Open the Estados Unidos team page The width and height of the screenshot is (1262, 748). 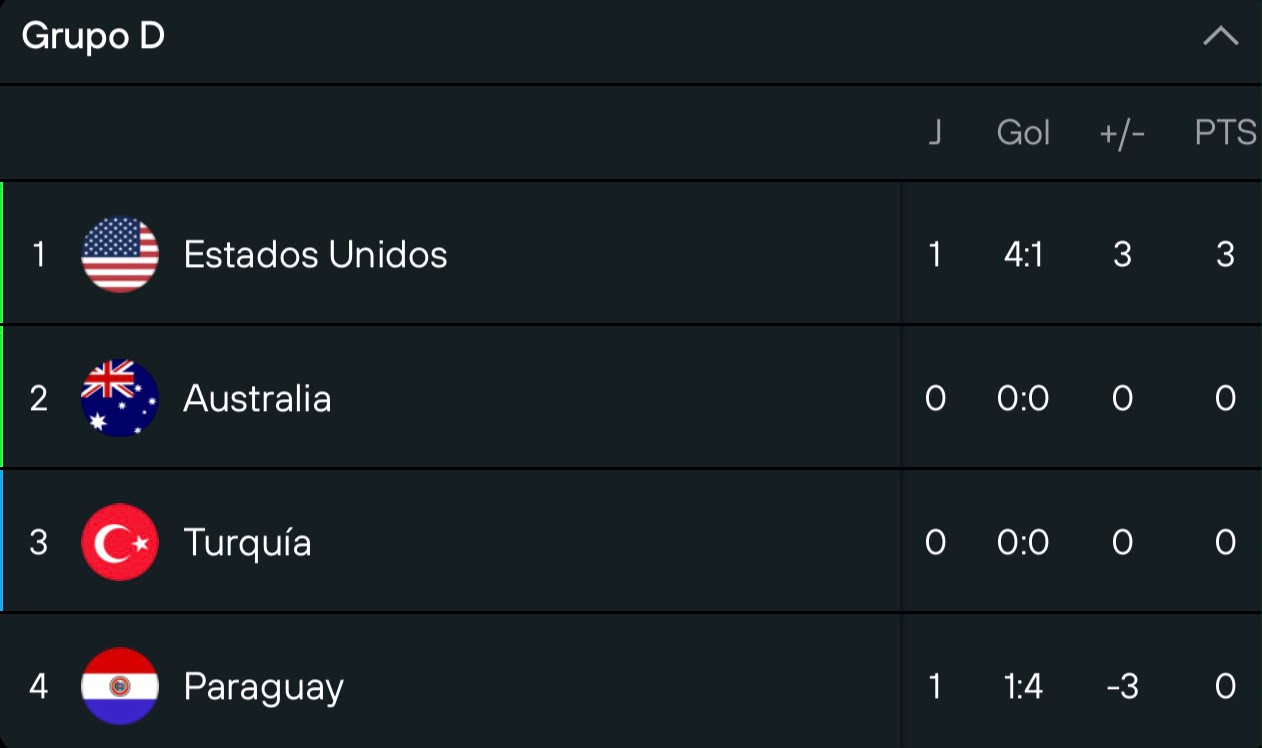pyautogui.click(x=315, y=254)
